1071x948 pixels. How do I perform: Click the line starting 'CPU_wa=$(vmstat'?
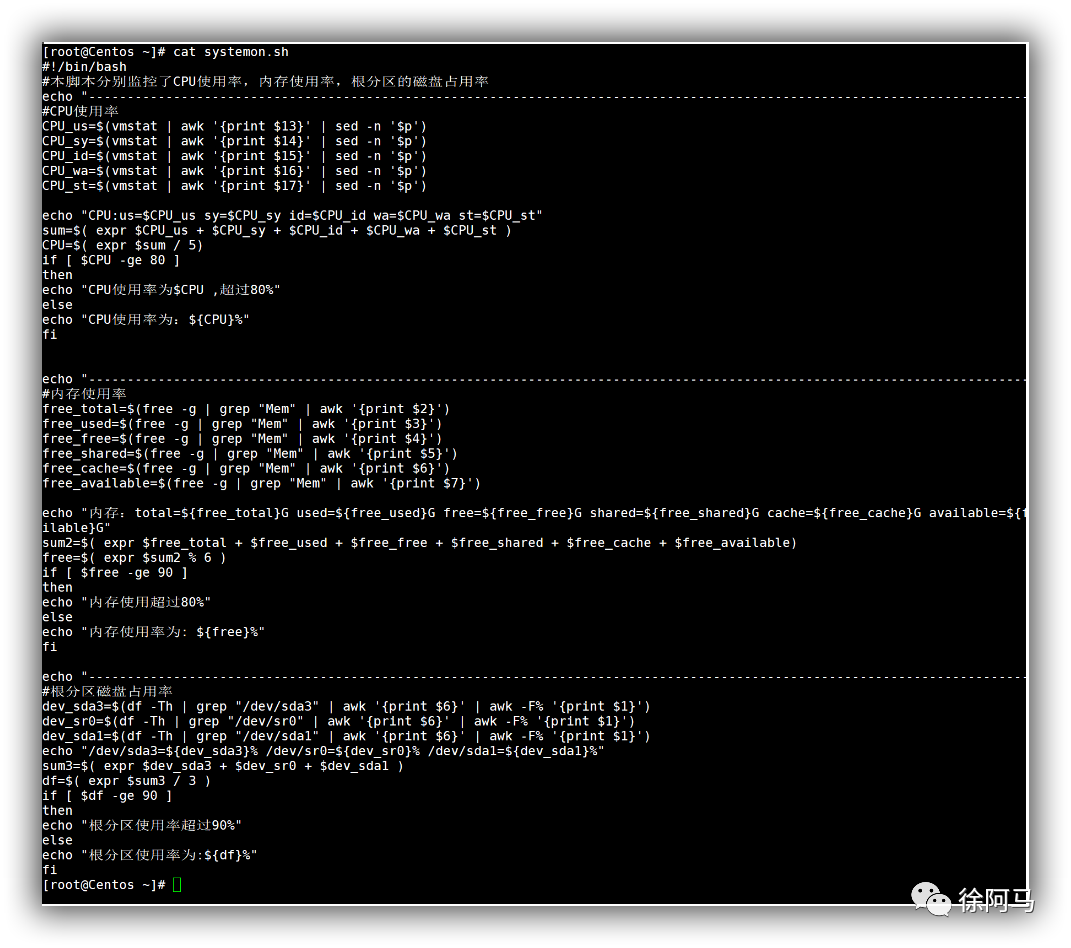(x=234, y=171)
